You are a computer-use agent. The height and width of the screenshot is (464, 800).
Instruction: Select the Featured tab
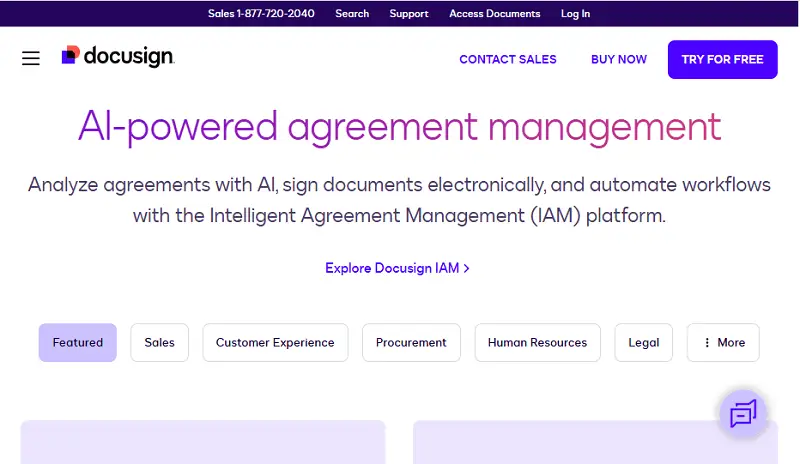pyautogui.click(x=78, y=343)
